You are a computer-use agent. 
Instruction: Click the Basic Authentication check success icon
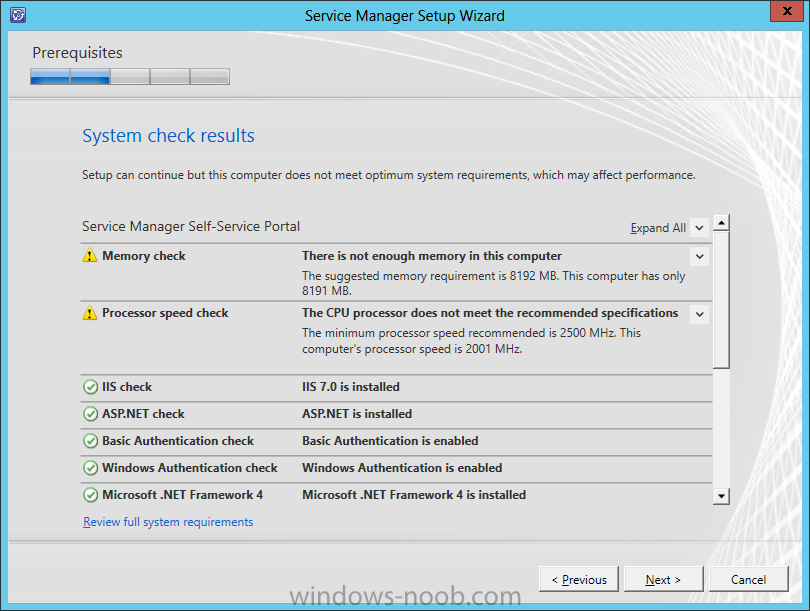click(90, 441)
